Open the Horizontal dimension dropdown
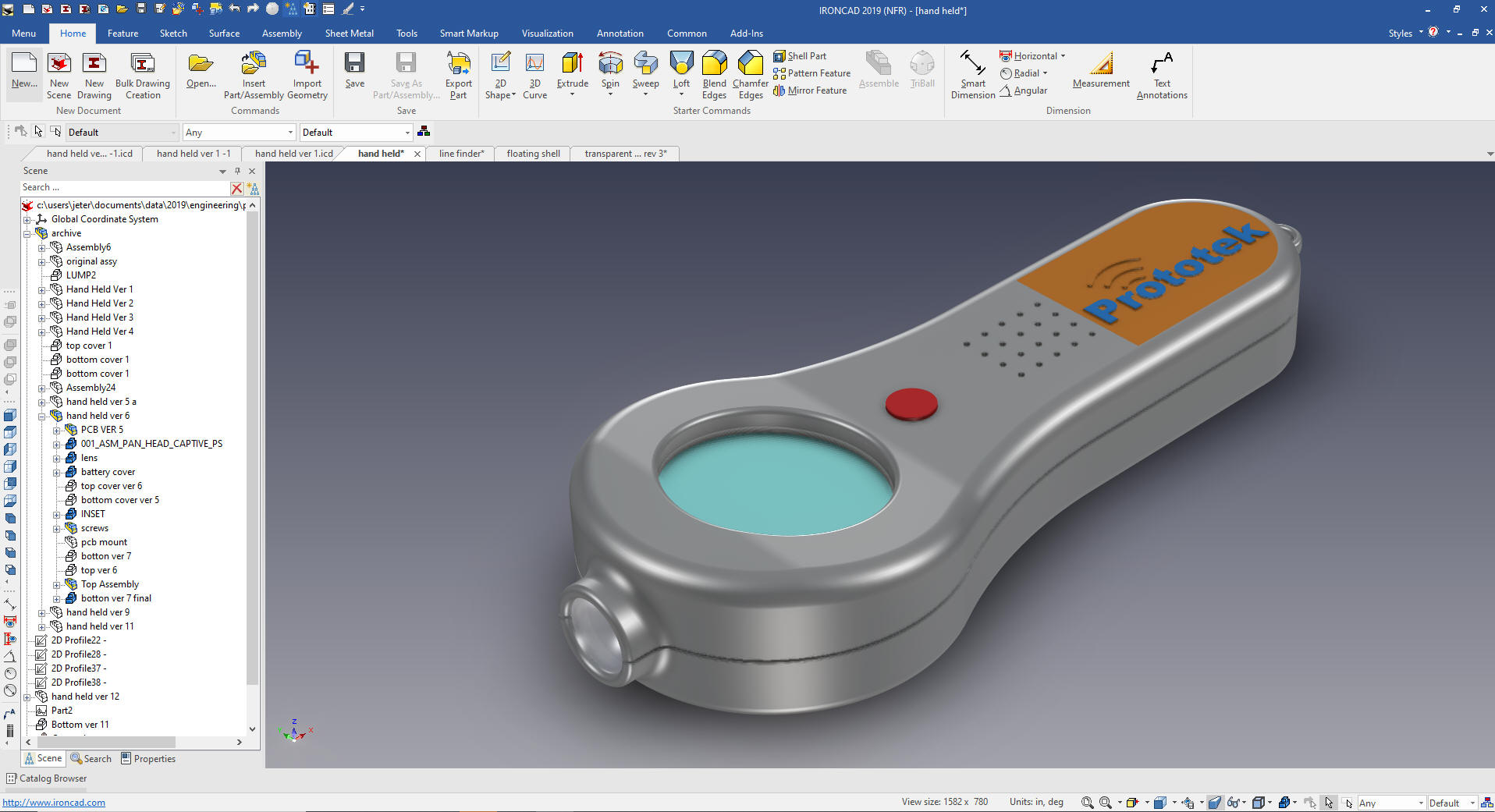1495x812 pixels. coord(1063,56)
